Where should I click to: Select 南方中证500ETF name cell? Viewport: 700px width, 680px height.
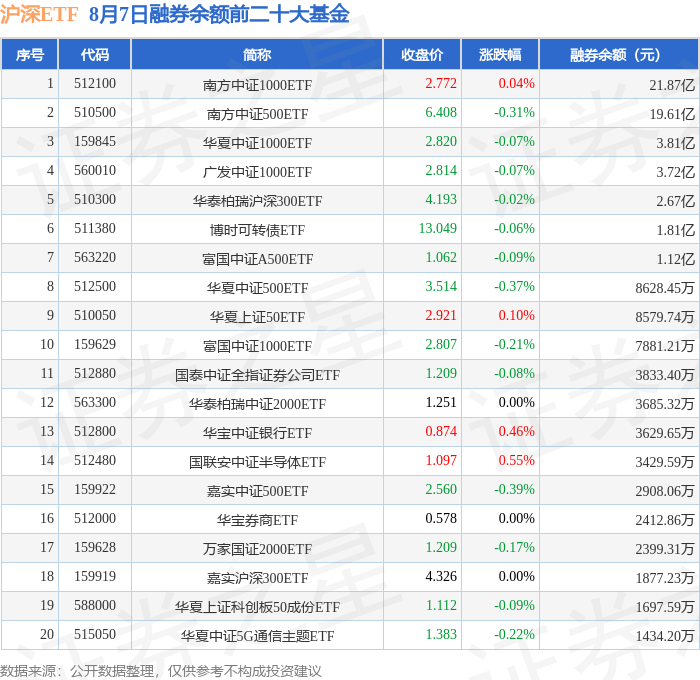pyautogui.click(x=257, y=114)
